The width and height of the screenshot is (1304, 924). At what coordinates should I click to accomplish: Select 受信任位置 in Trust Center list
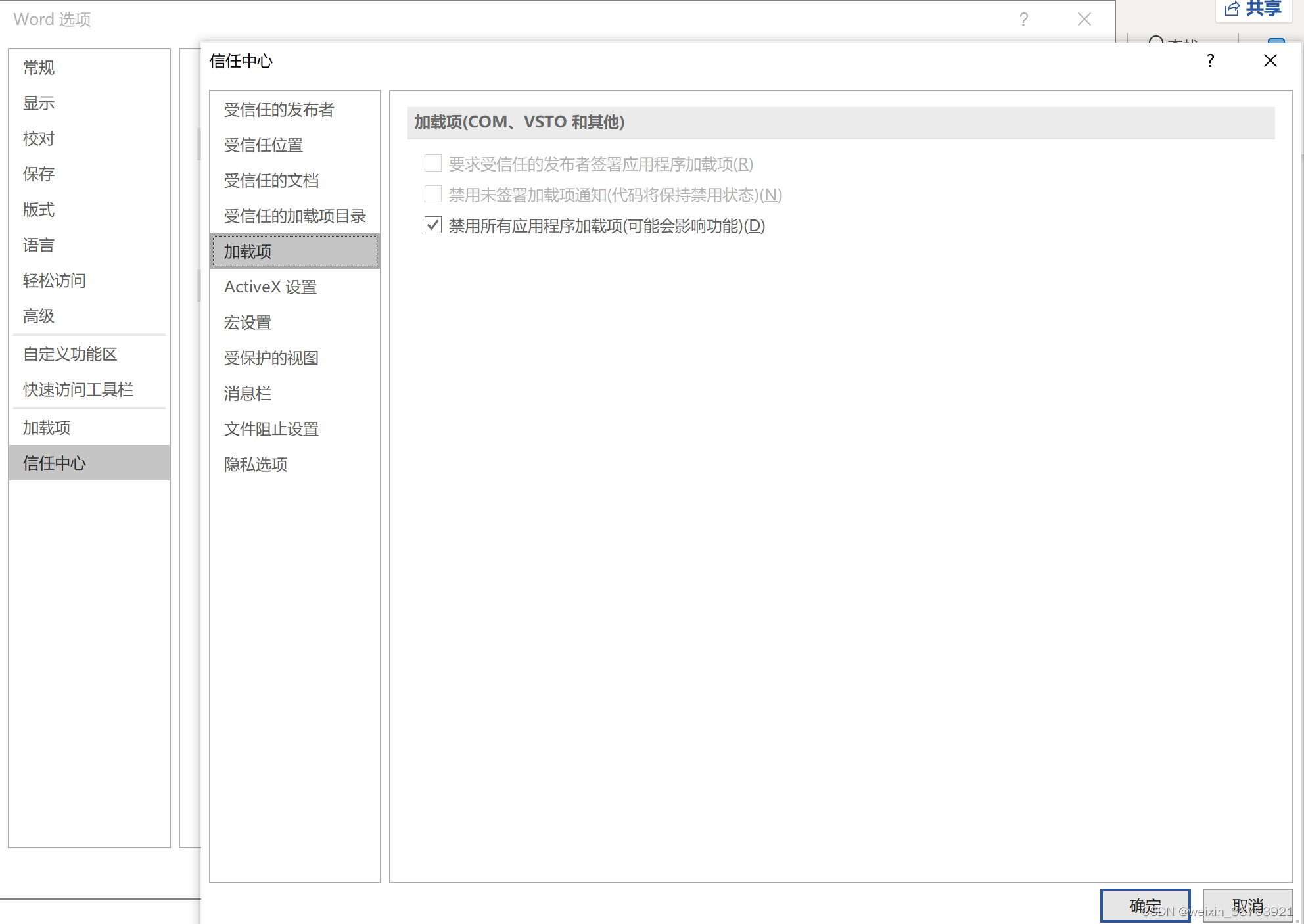click(263, 145)
